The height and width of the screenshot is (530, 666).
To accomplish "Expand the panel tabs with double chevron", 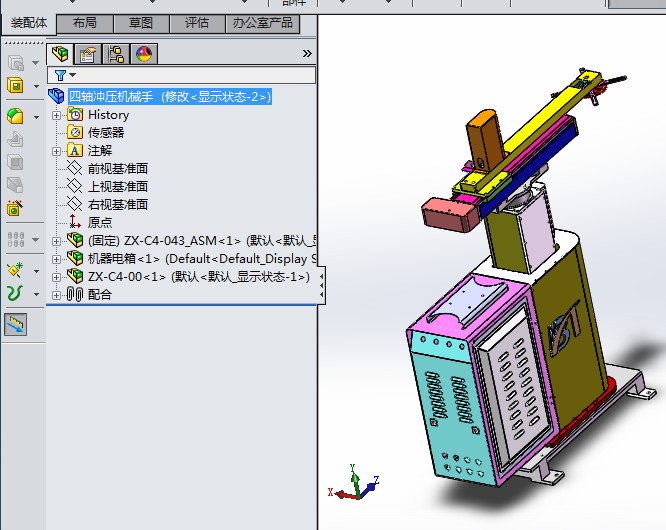I will coord(307,54).
